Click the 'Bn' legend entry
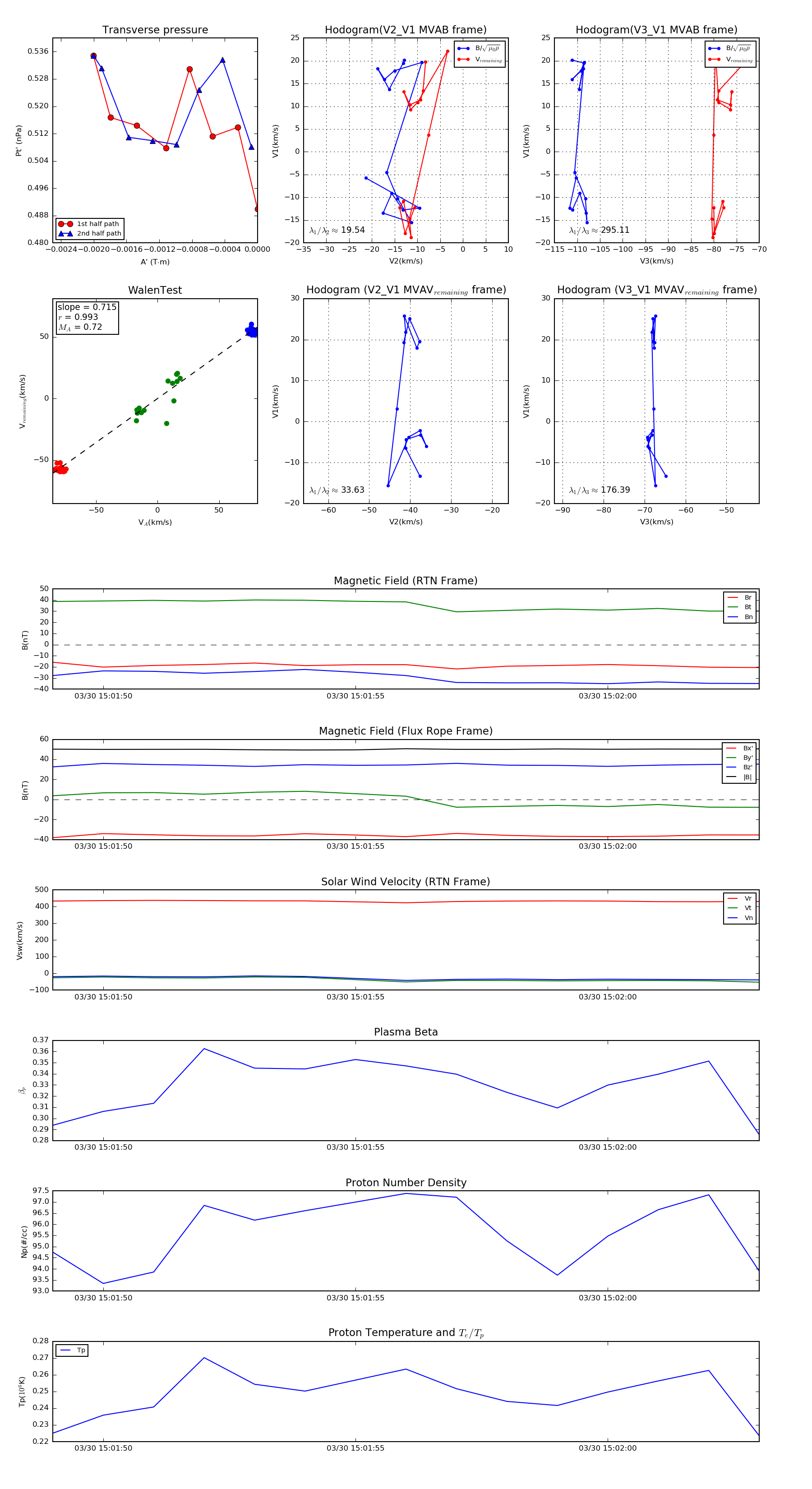Image resolution: width=812 pixels, height=1489 pixels. tap(740, 617)
